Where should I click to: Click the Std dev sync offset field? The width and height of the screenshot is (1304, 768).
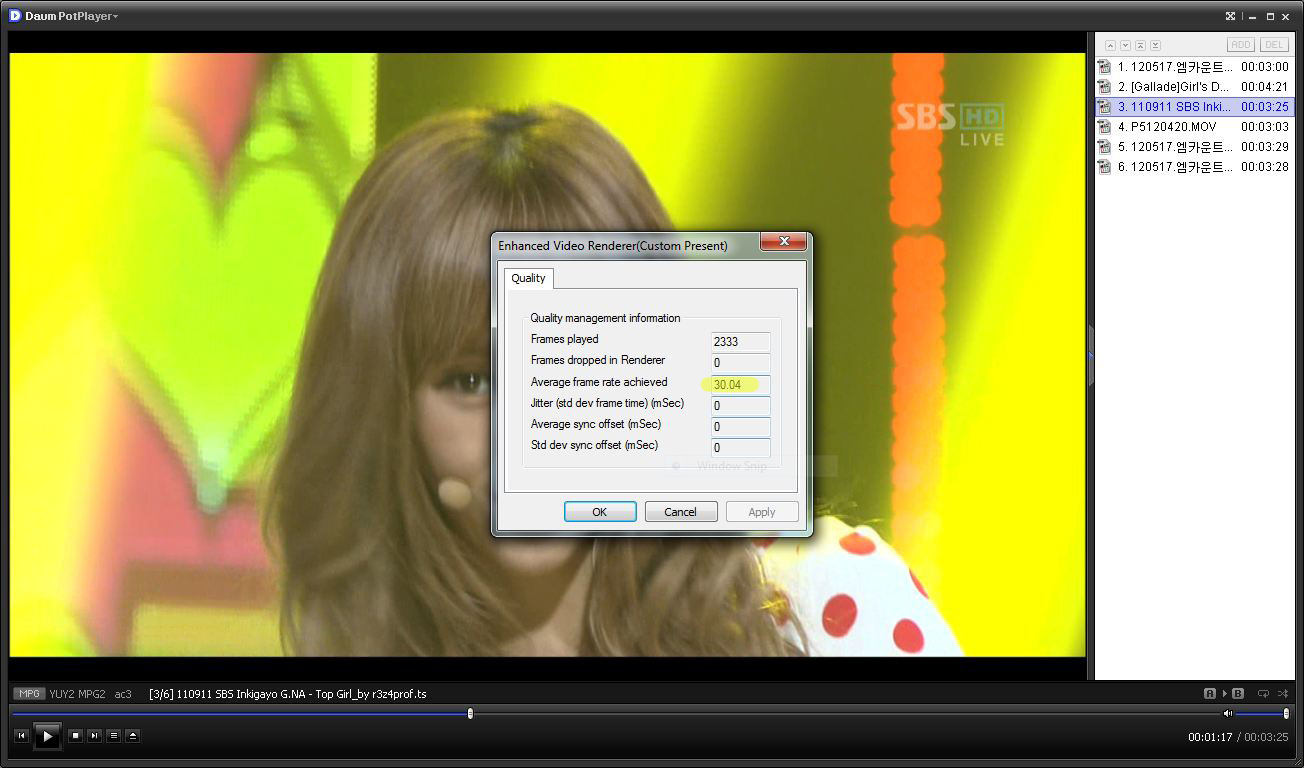tap(741, 447)
